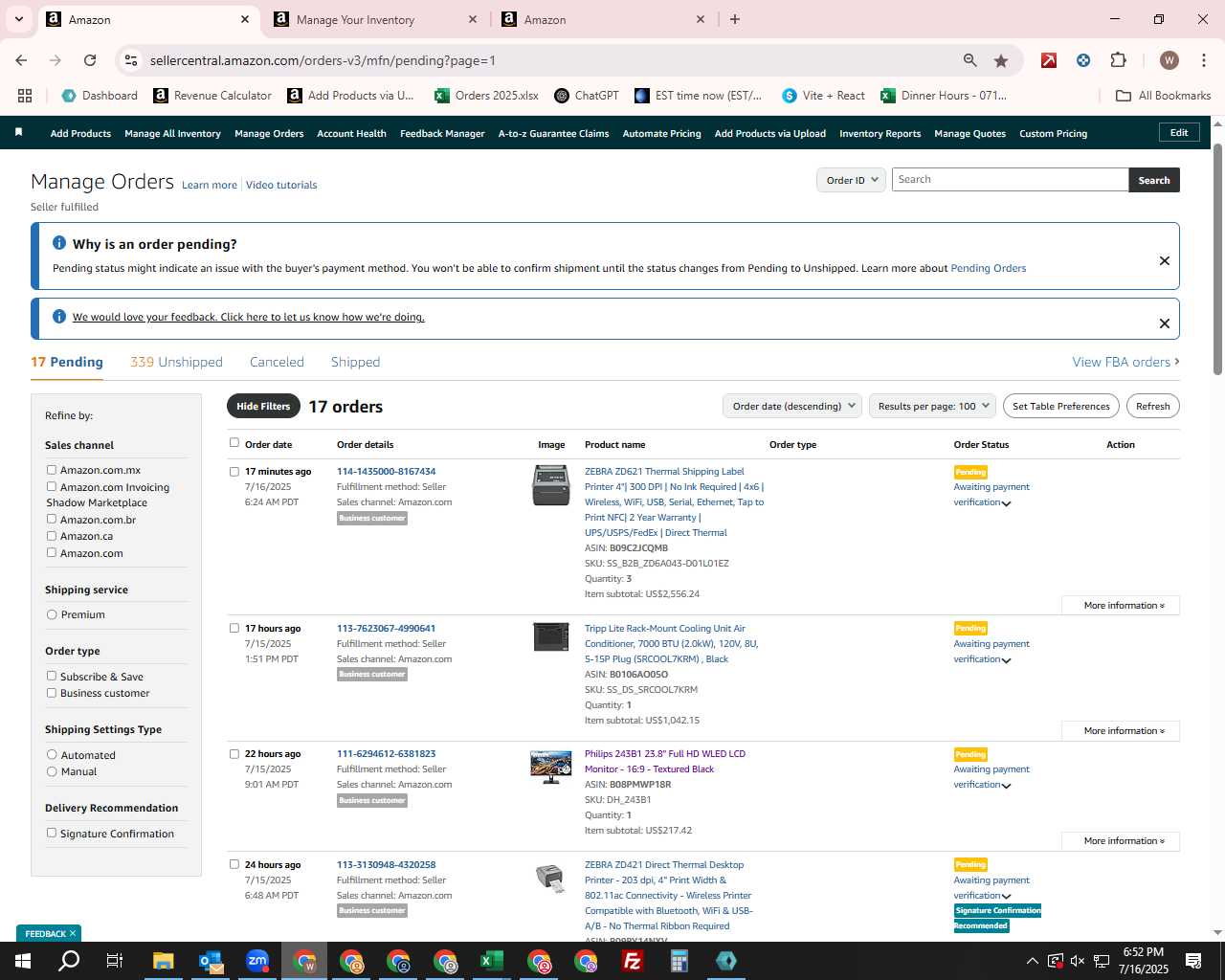This screenshot has width=1225, height=980.
Task: Click in the order search input field
Action: pos(1010,180)
